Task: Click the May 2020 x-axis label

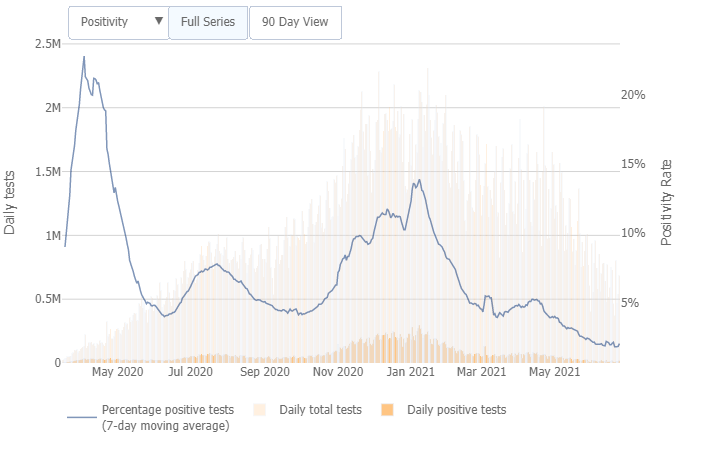Action: tap(117, 372)
